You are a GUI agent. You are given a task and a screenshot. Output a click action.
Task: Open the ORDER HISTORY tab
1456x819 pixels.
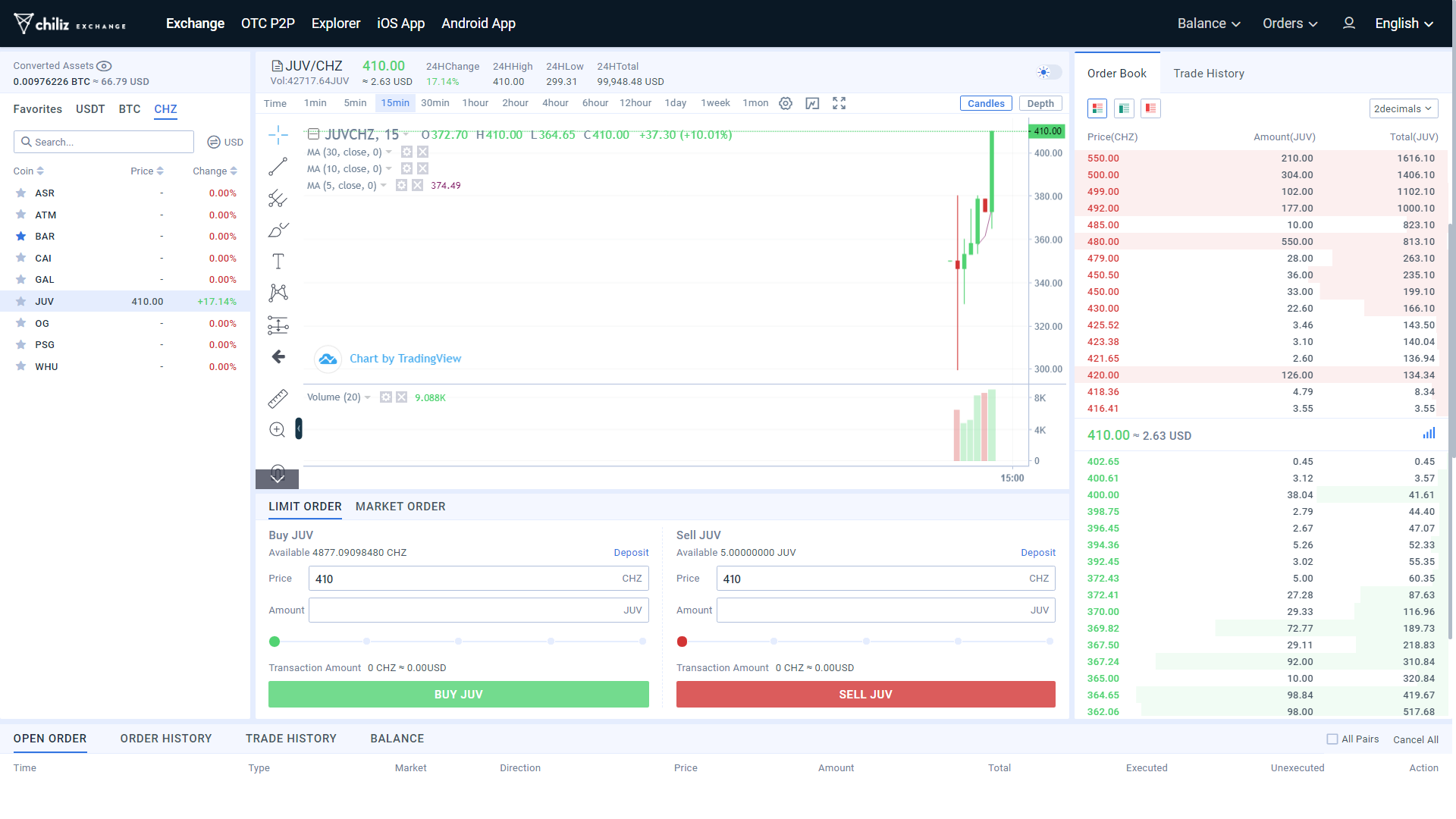166,739
